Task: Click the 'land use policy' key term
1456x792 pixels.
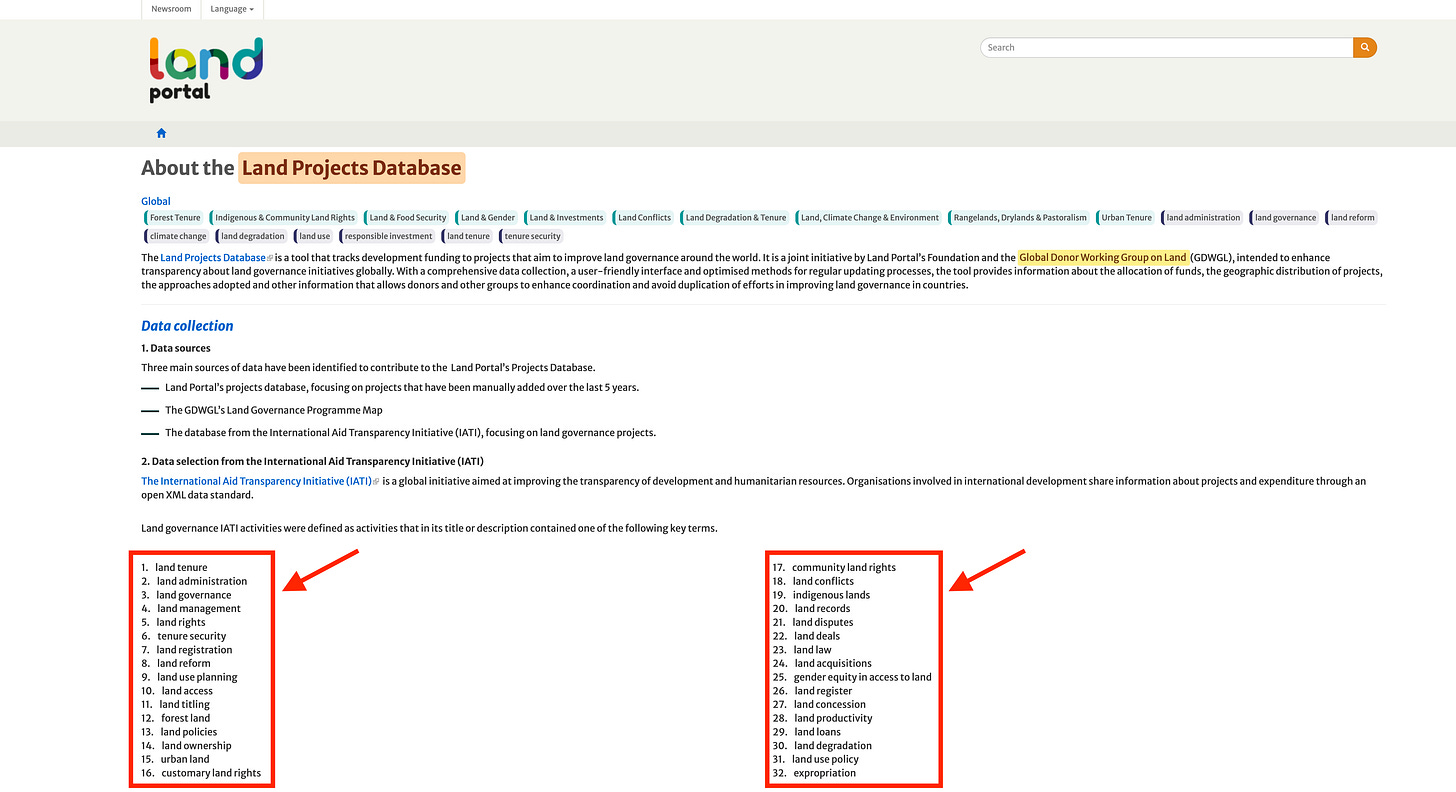Action: tap(826, 759)
